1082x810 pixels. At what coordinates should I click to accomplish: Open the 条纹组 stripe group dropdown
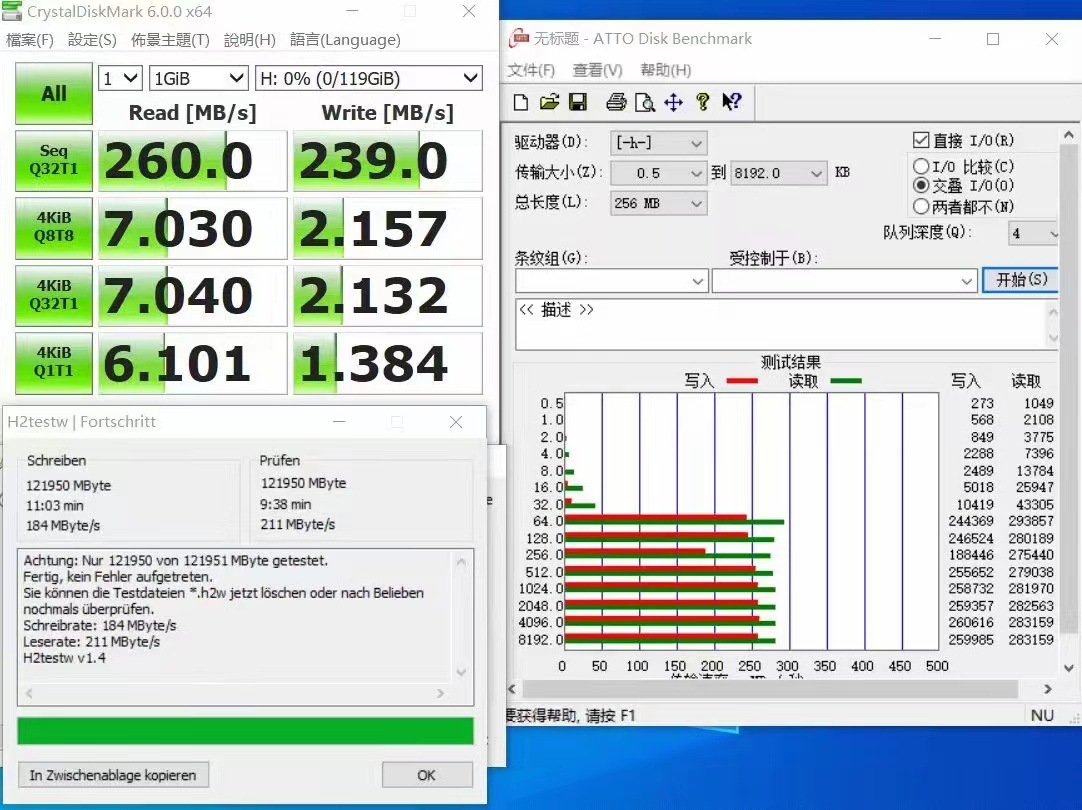(x=611, y=281)
